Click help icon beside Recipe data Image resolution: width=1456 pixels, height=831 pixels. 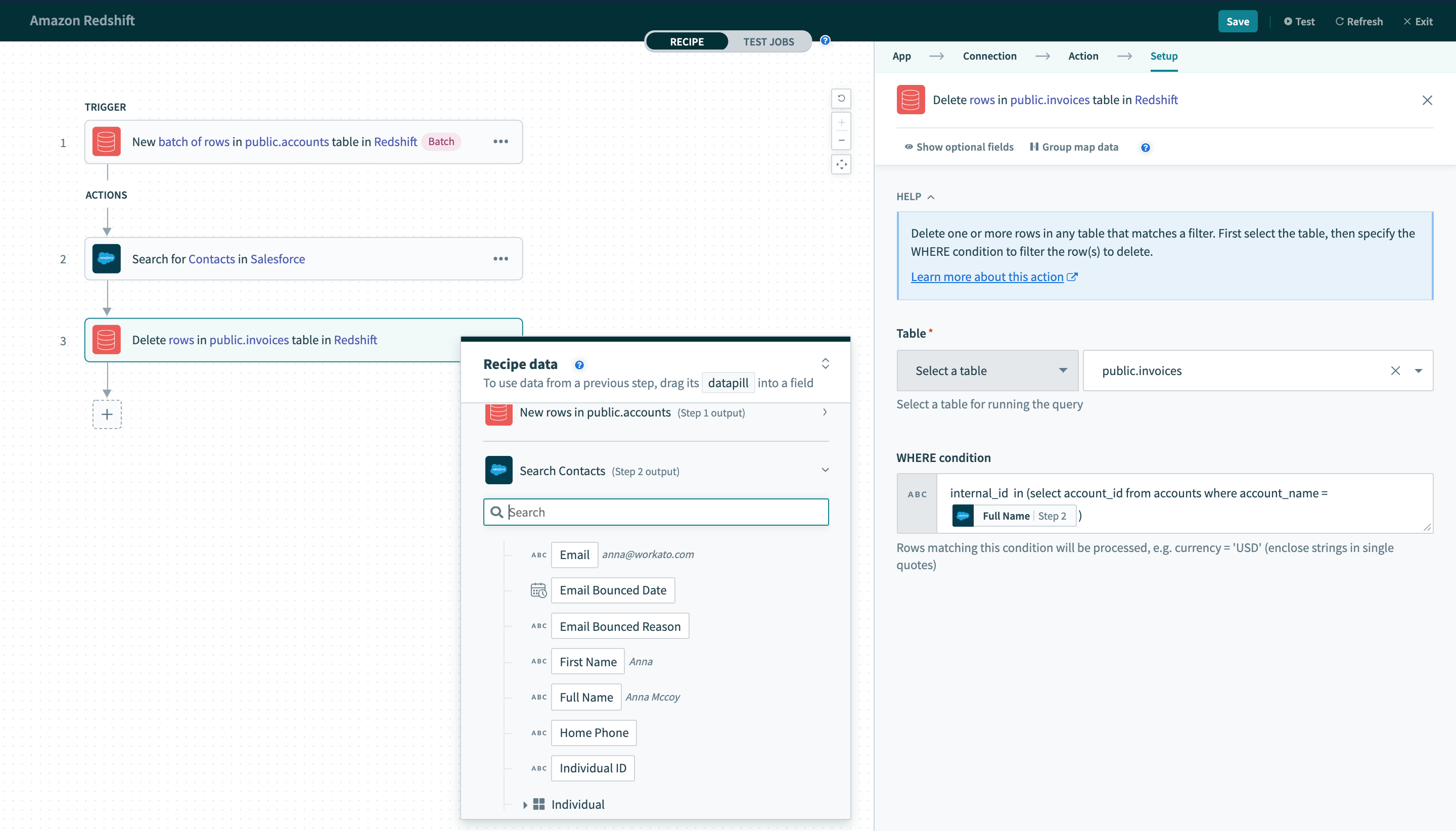click(579, 365)
